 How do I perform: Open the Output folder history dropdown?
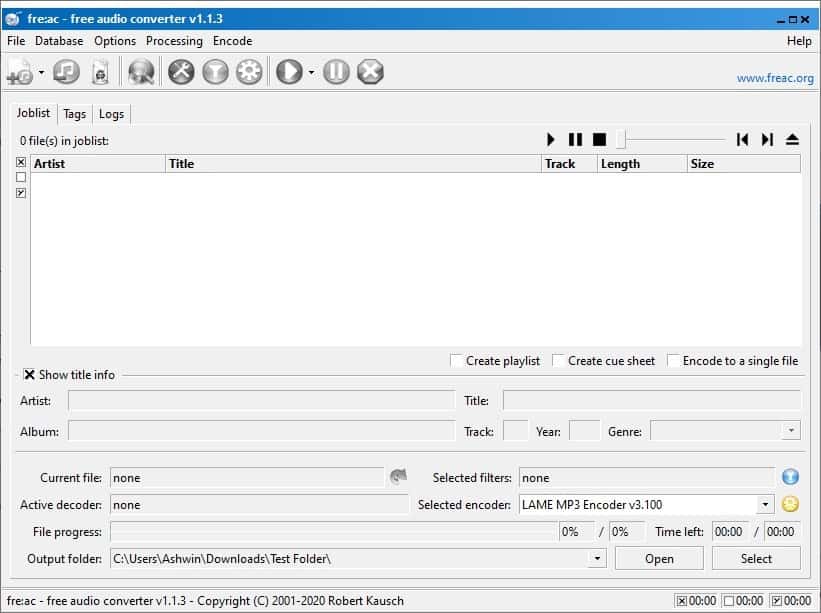click(597, 559)
